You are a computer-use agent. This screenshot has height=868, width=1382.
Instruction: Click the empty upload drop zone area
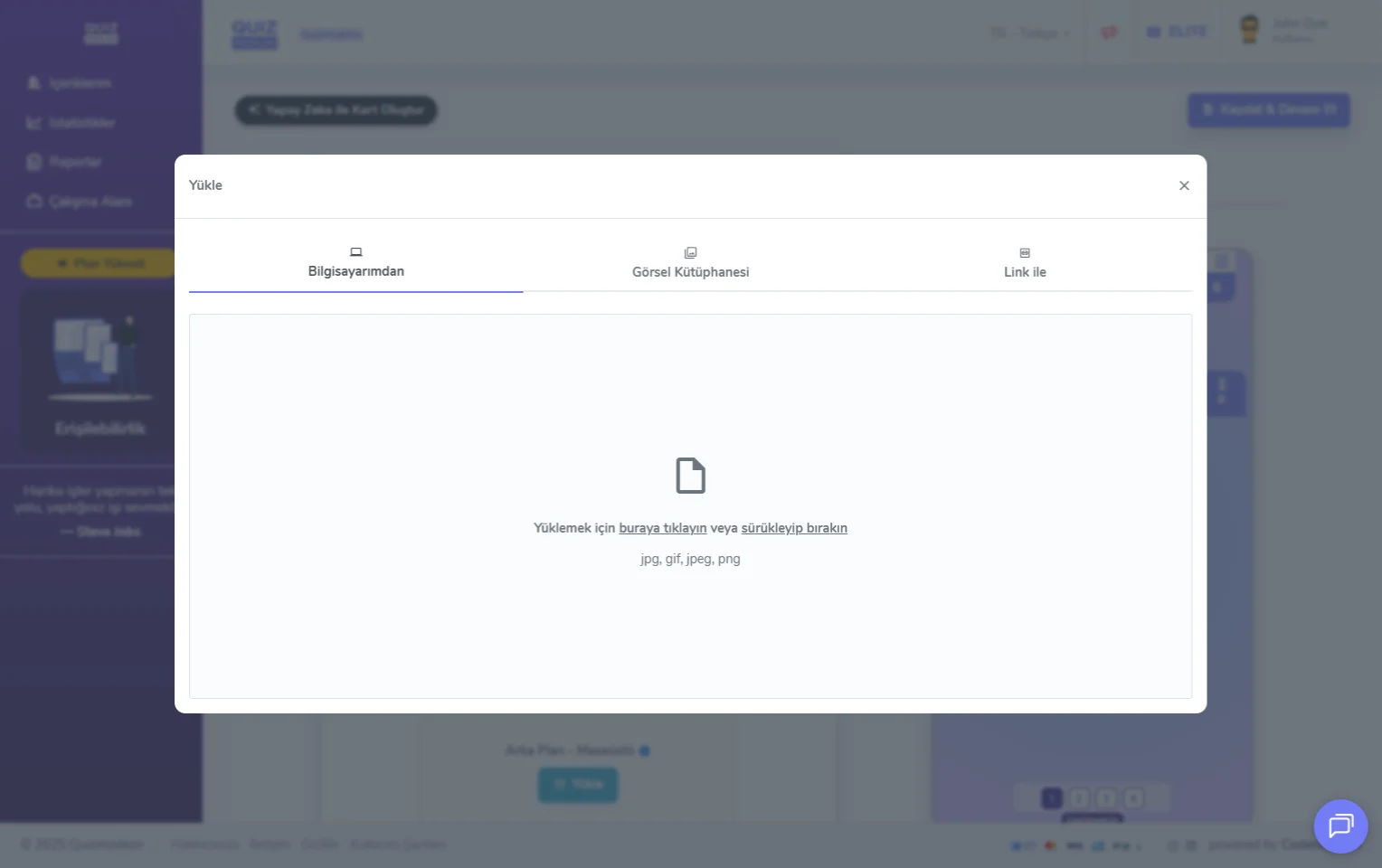pyautogui.click(x=690, y=633)
